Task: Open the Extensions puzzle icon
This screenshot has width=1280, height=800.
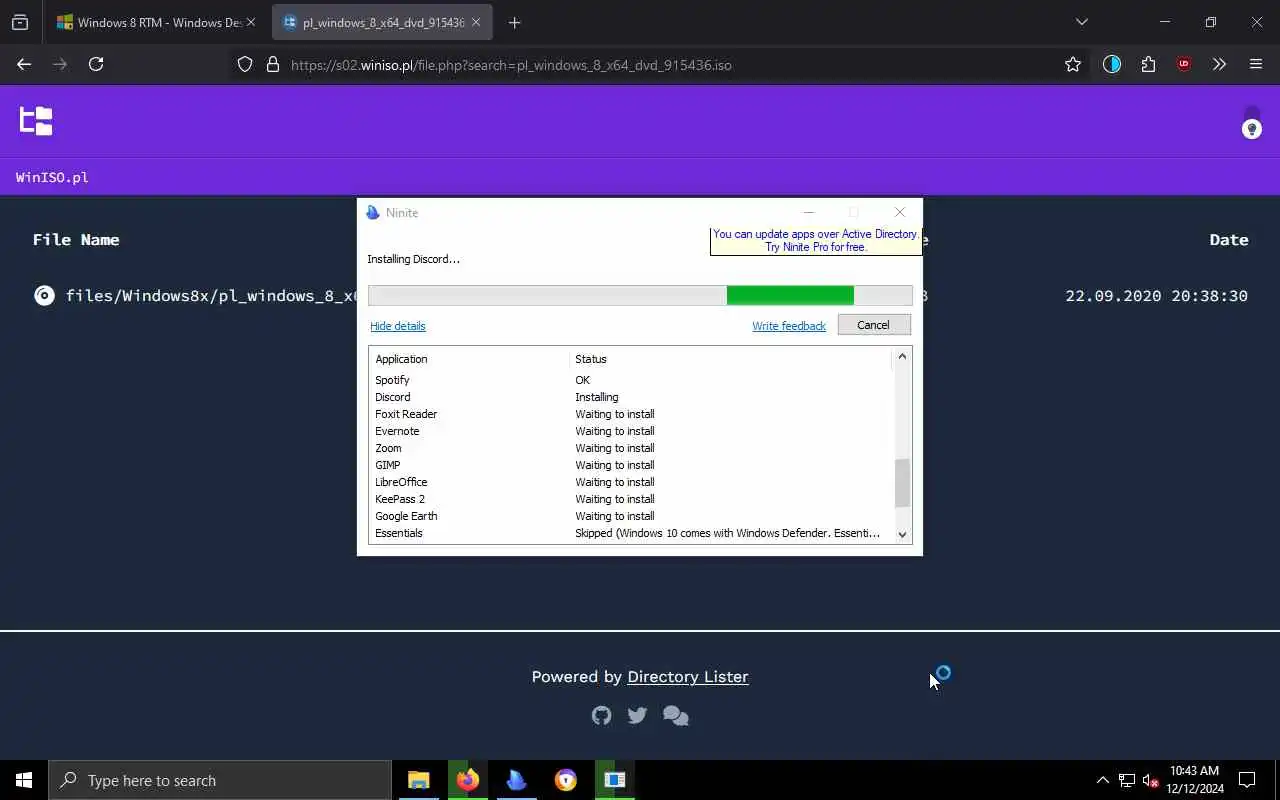Action: 1148,64
